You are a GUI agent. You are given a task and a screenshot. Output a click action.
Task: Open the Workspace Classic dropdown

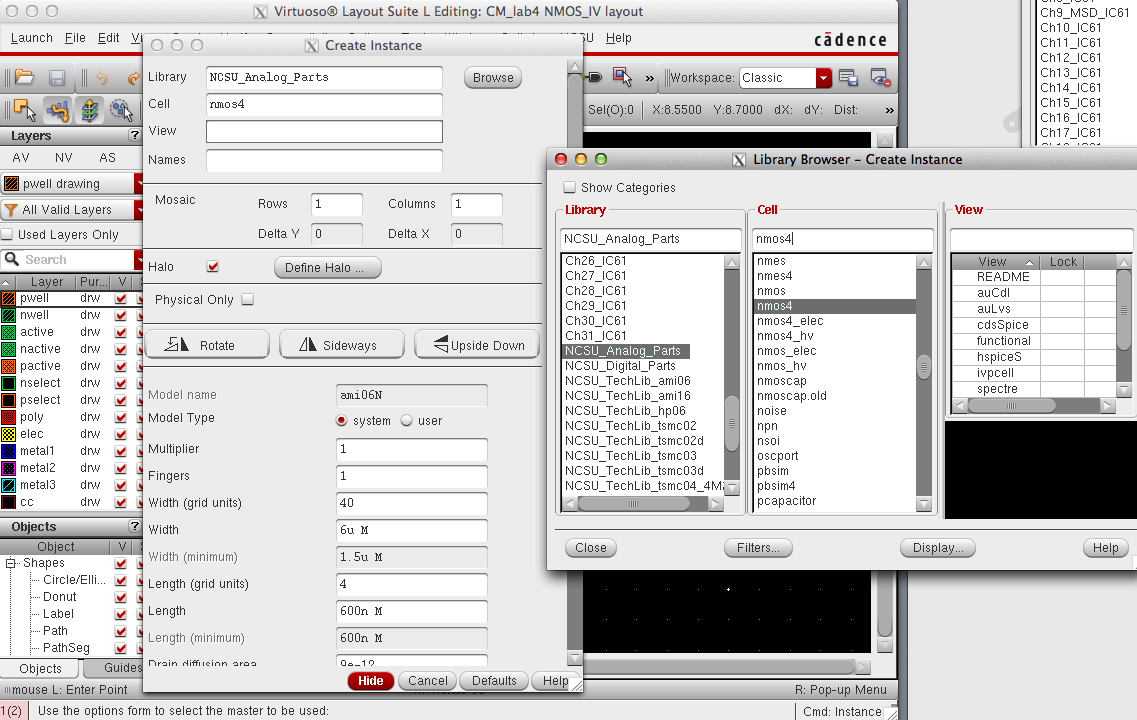tap(823, 78)
